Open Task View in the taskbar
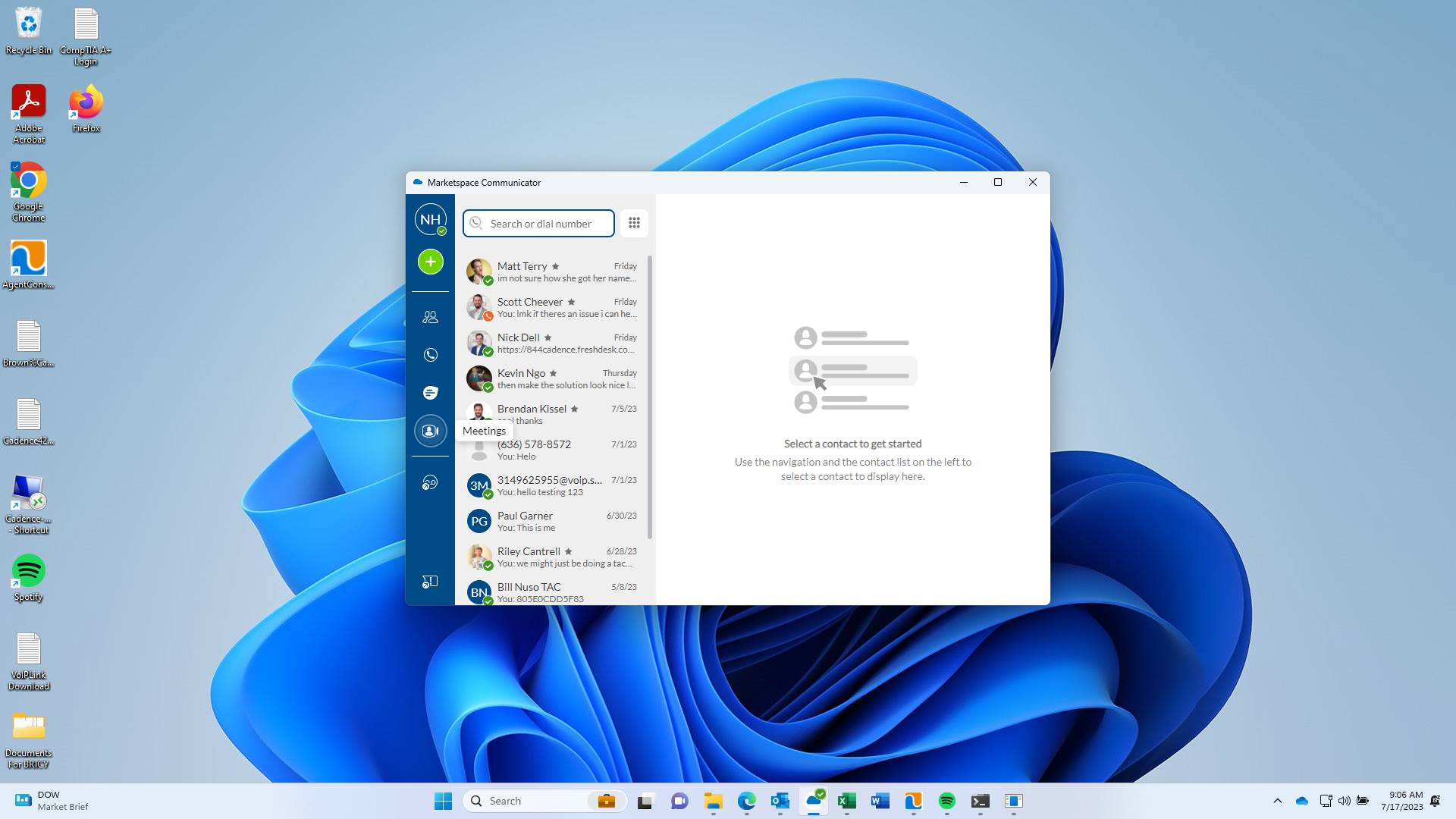This screenshot has width=1456, height=819. click(x=645, y=801)
